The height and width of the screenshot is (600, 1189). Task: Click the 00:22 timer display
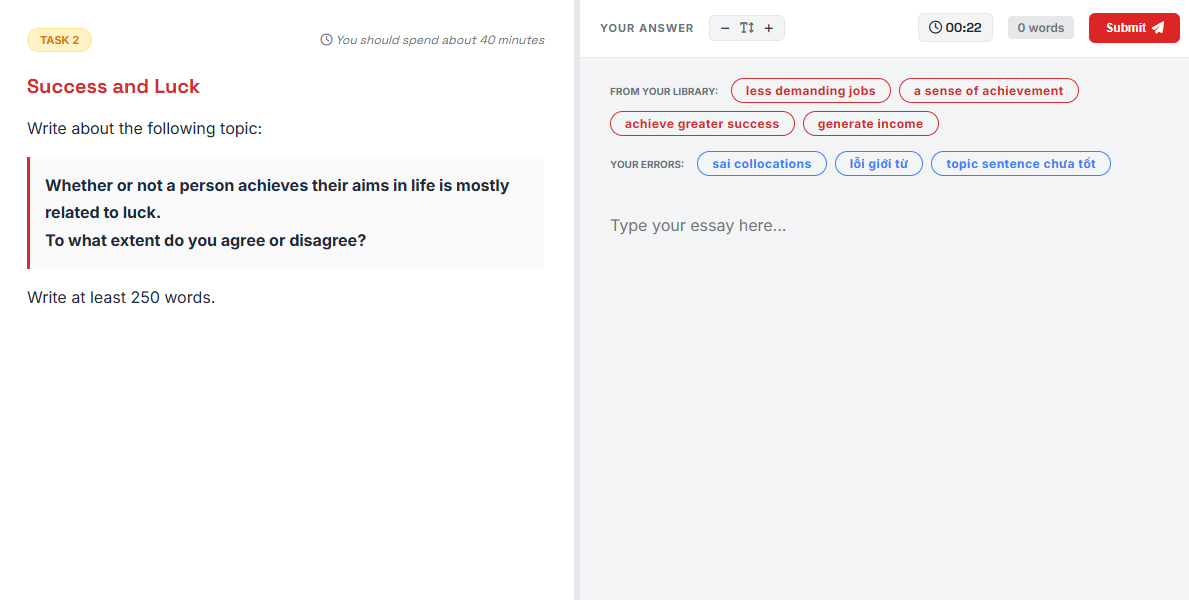tap(963, 28)
